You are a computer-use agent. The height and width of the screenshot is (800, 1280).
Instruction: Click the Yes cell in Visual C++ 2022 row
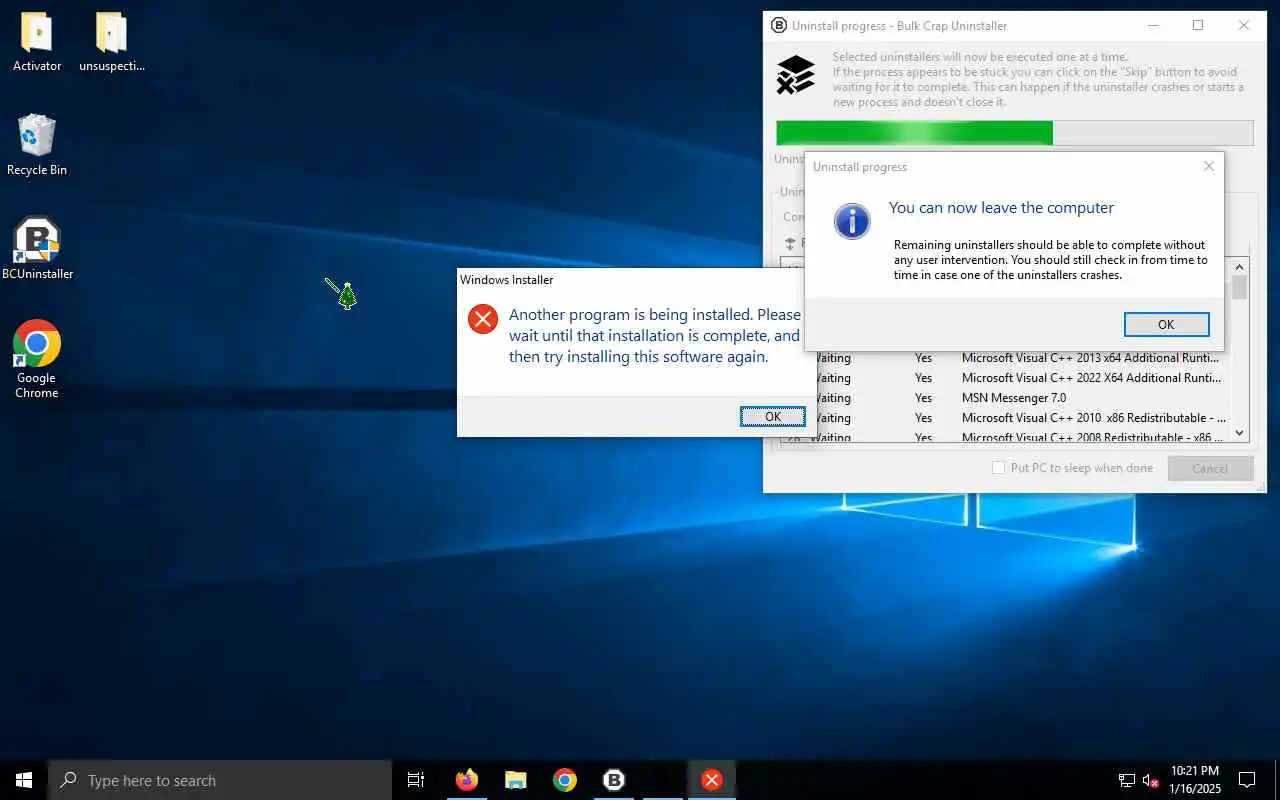[923, 378]
